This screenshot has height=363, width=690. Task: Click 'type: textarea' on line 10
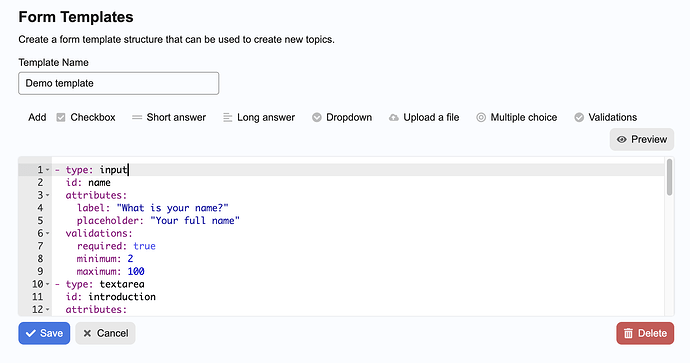coord(105,284)
